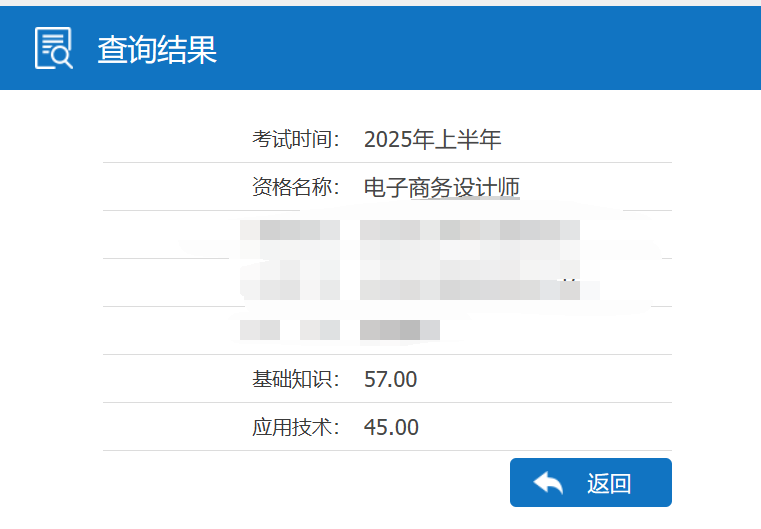Click the middle blurred row's label
Screen dimensions: 761x529
point(290,280)
